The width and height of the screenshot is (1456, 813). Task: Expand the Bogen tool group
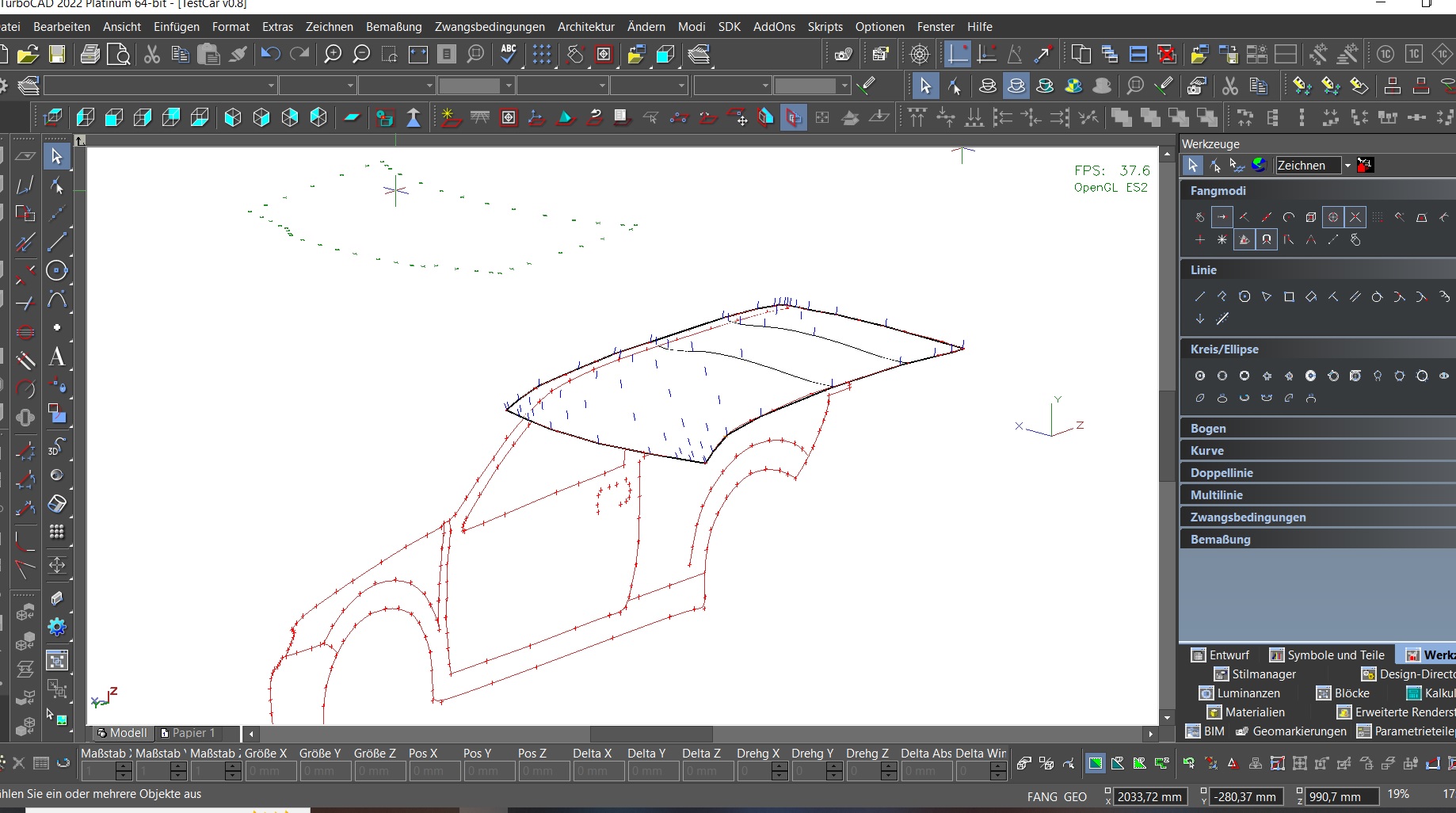pyautogui.click(x=1317, y=428)
